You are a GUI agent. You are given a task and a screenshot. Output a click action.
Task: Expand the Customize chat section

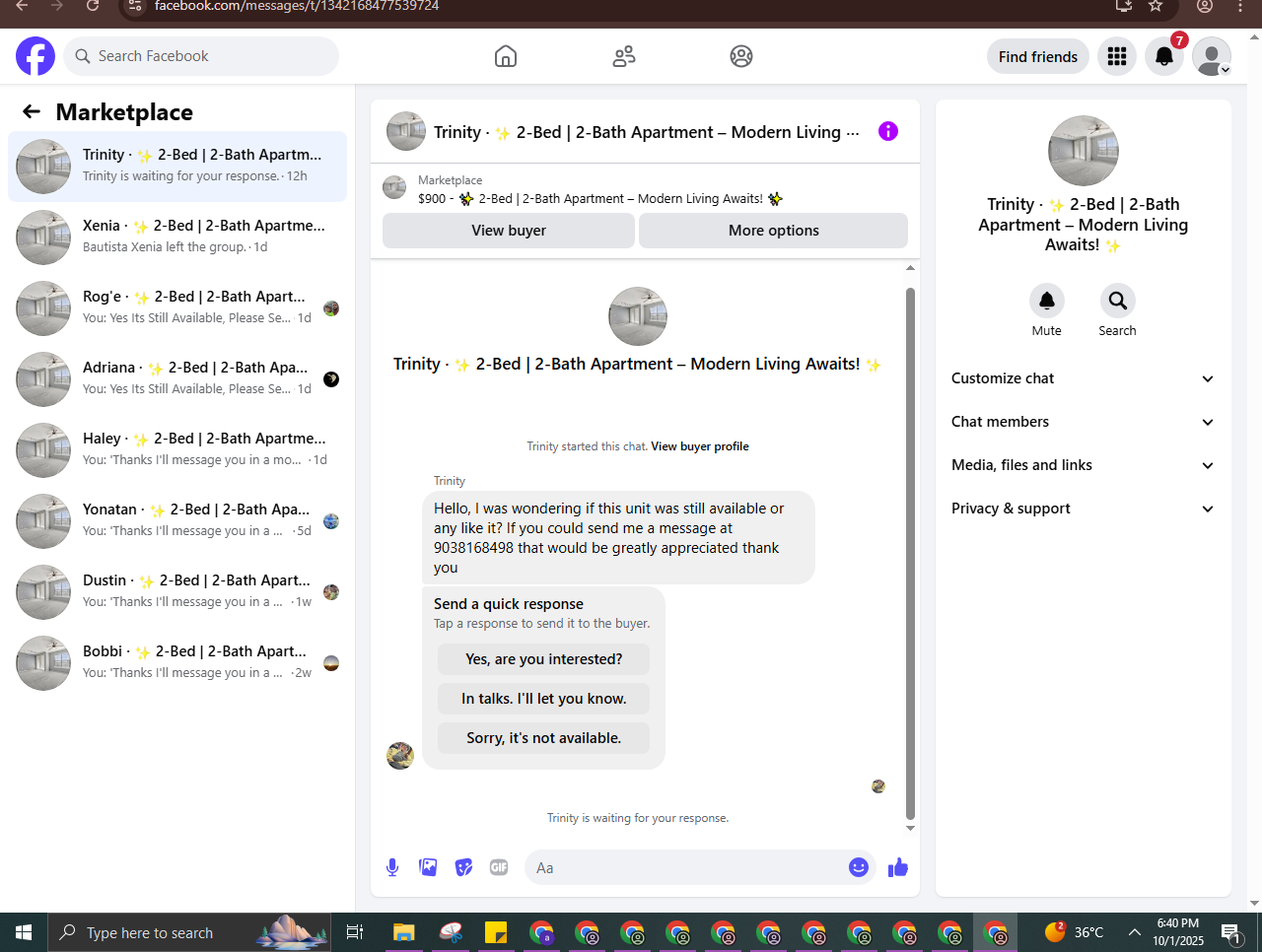click(x=1083, y=378)
